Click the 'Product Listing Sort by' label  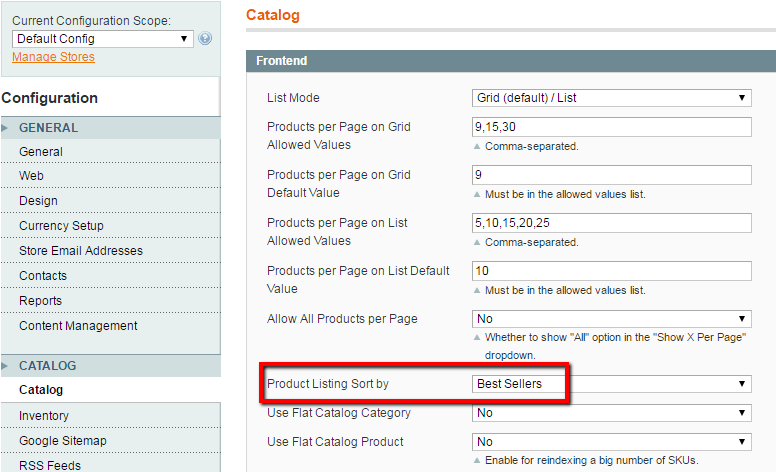(328, 384)
